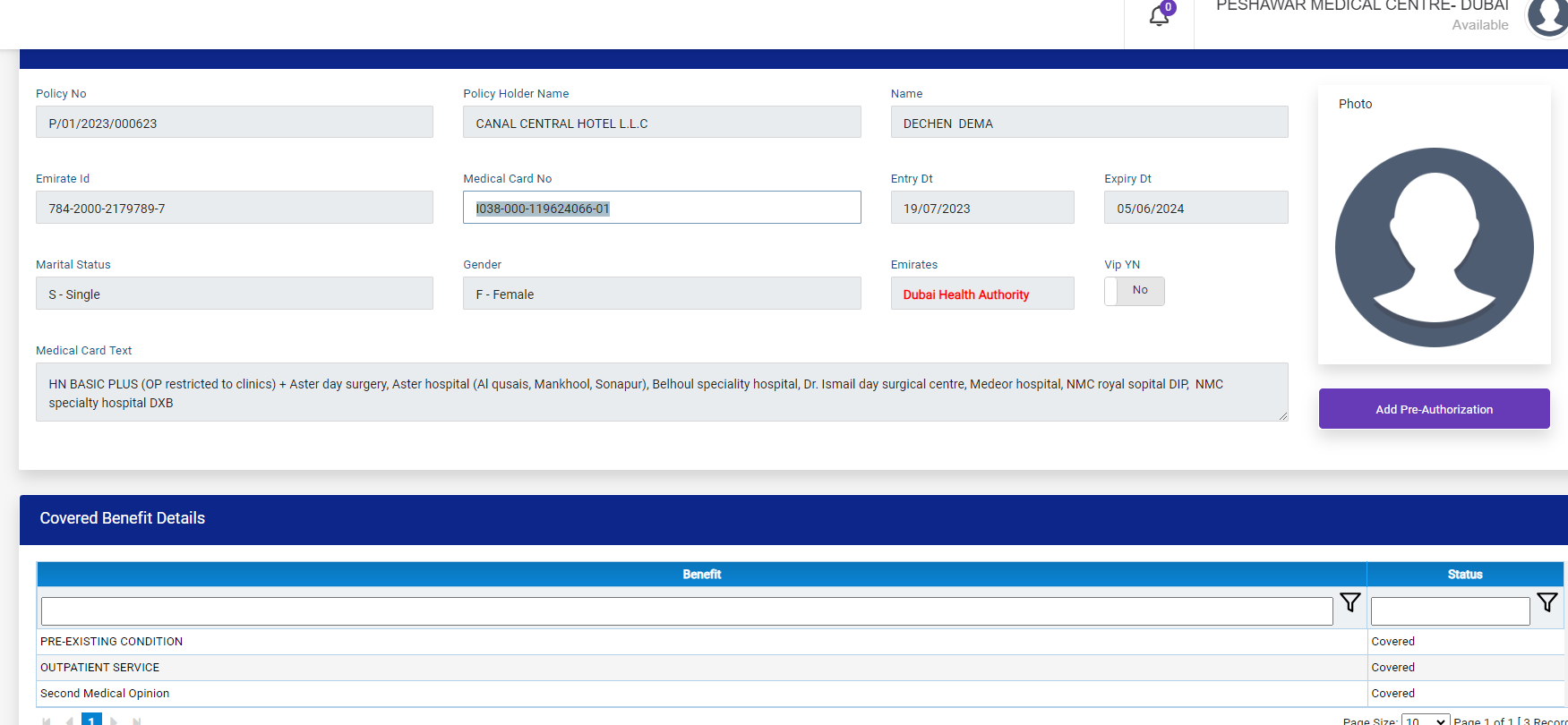Sort by the Status column header

[x=1464, y=575]
